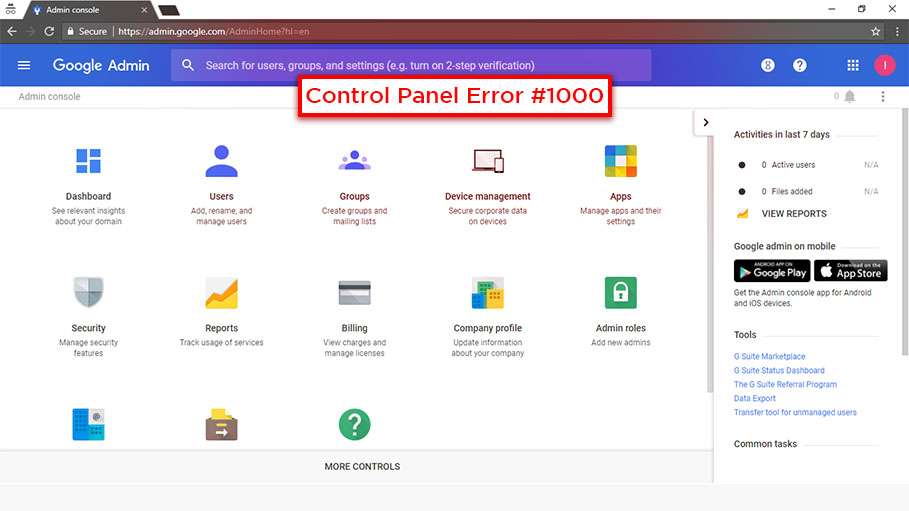Open the Billing card icon
This screenshot has height=511, width=909.
pos(354,292)
